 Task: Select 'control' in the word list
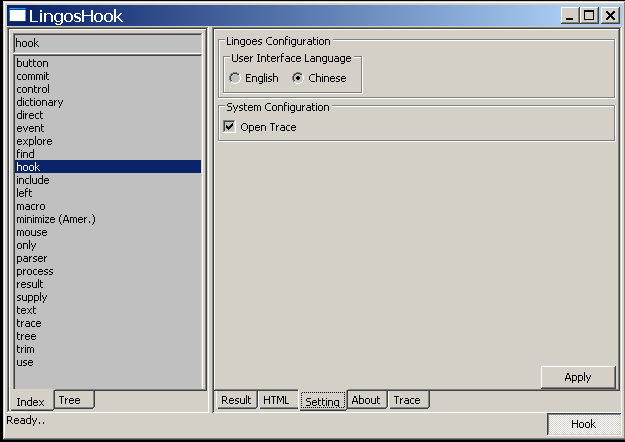108,89
